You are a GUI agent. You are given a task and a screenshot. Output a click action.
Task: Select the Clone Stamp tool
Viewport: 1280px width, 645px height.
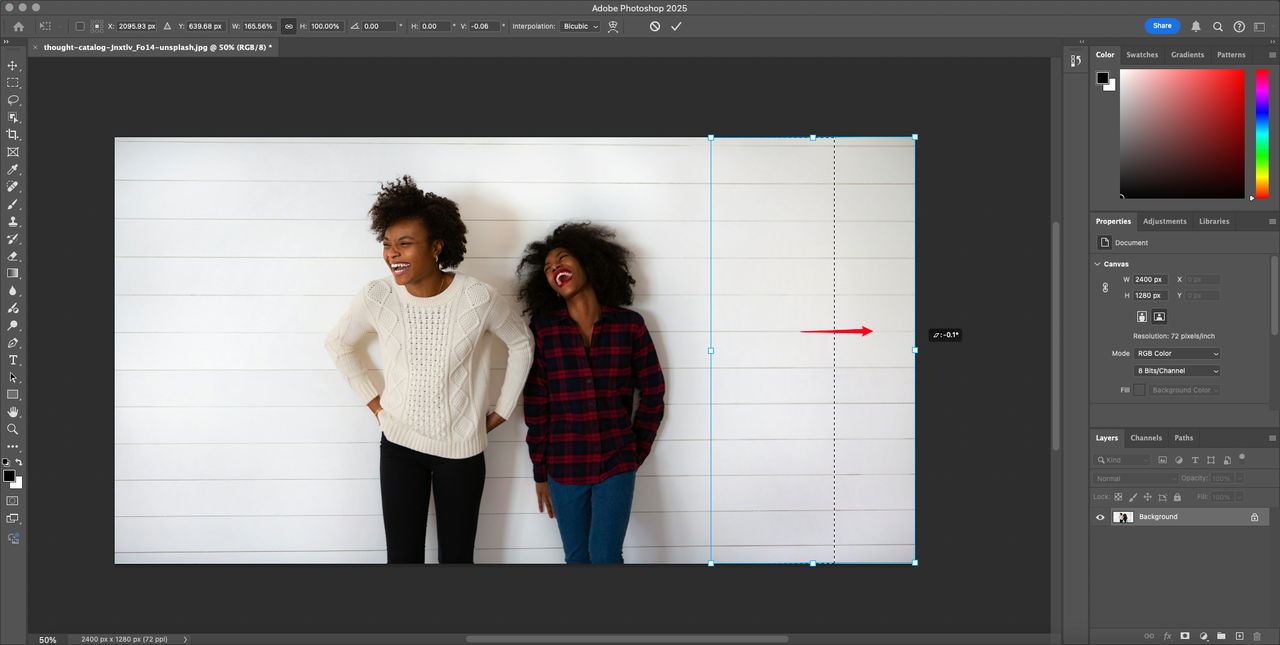pyautogui.click(x=13, y=221)
